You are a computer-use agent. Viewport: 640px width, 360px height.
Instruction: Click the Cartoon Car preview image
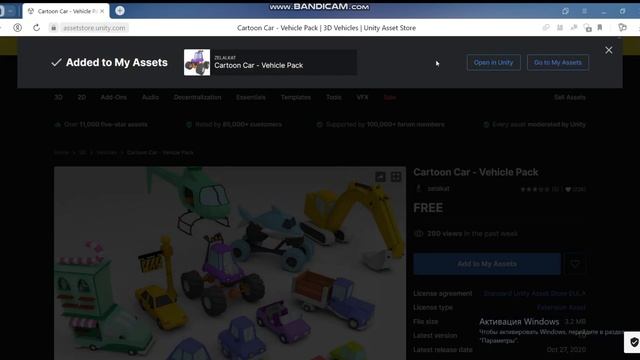(230, 263)
